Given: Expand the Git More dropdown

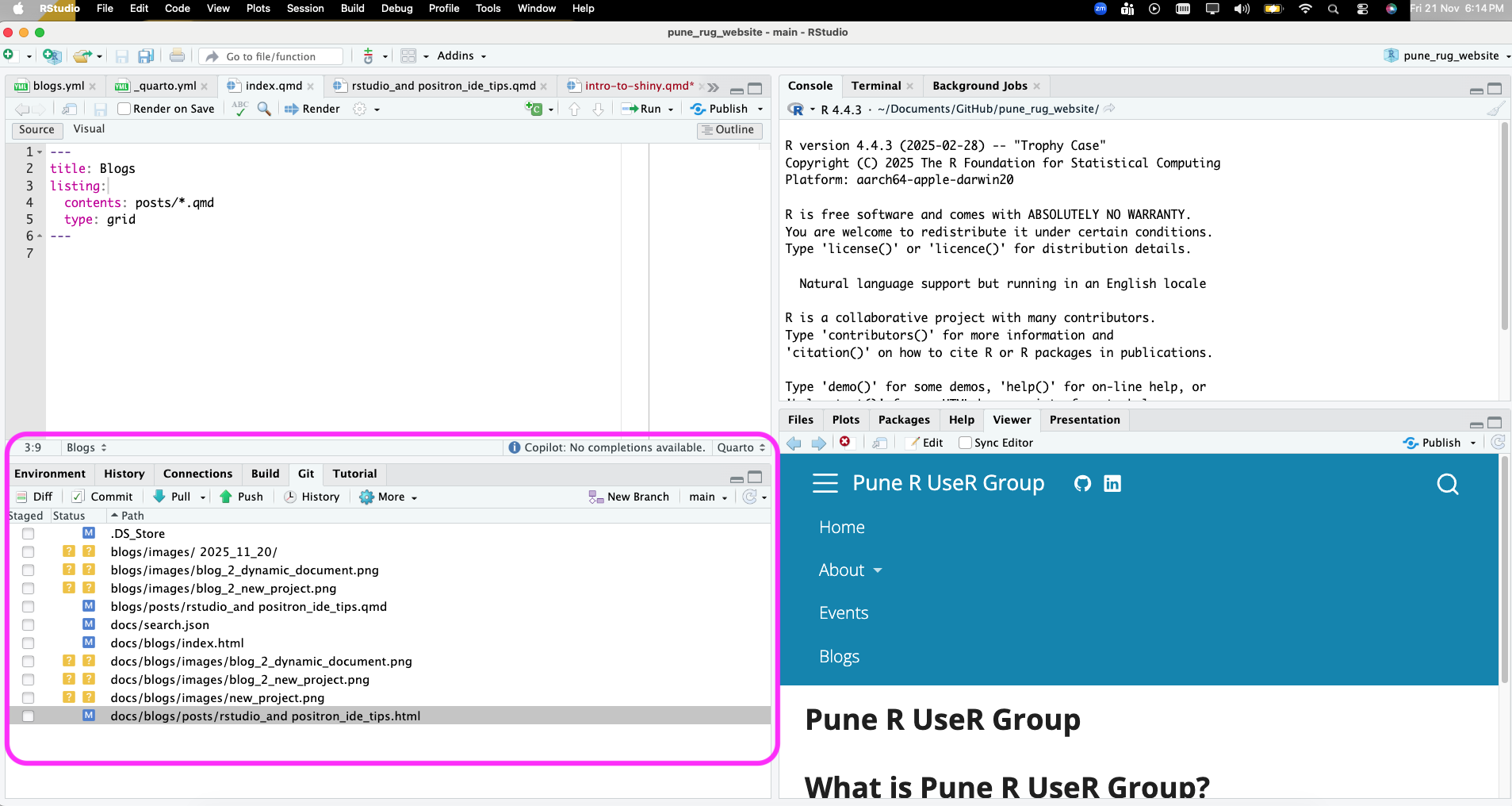Looking at the screenshot, I should click(389, 497).
